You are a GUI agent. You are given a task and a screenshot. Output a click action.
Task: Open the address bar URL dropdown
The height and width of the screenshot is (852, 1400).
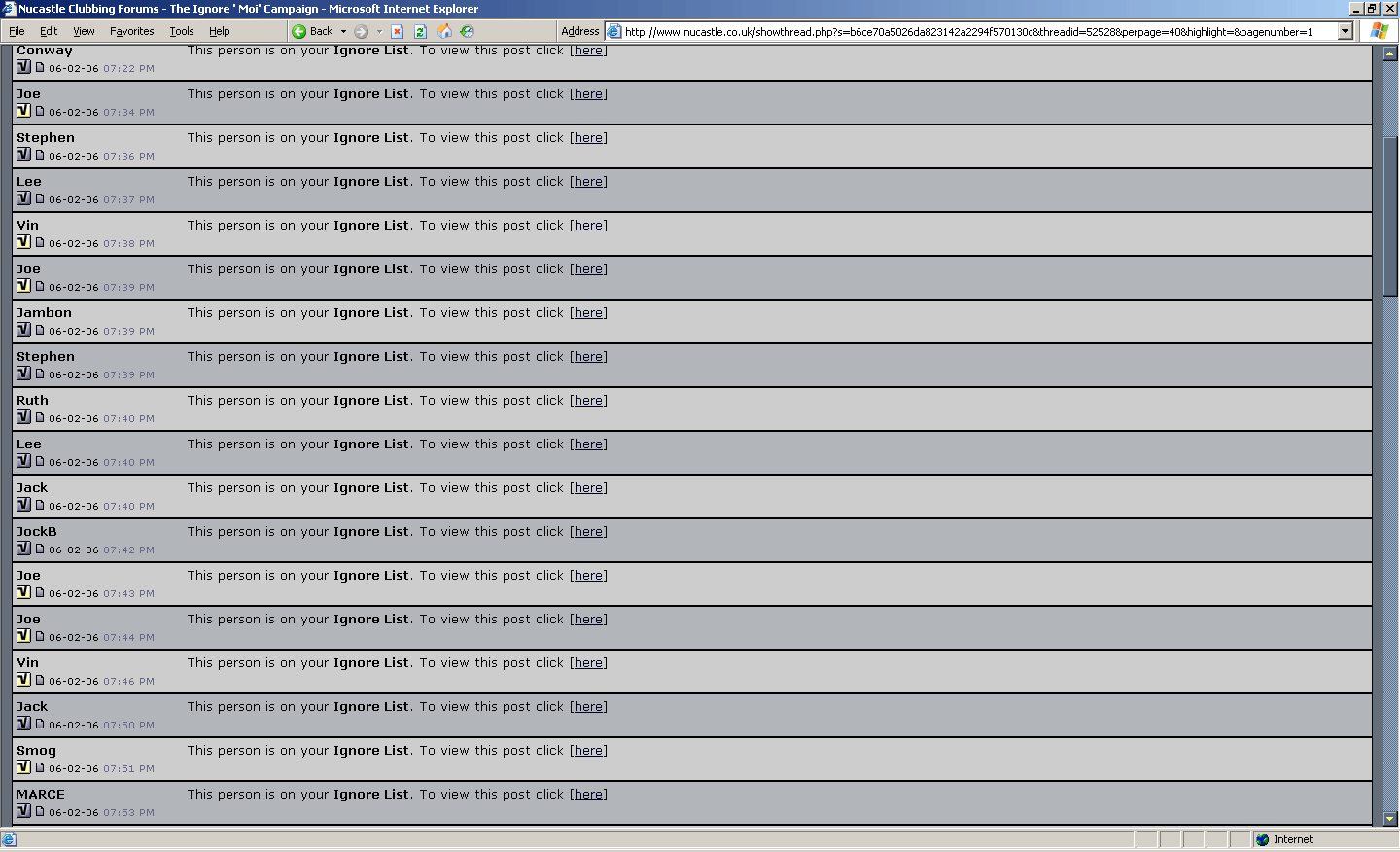tap(1346, 32)
